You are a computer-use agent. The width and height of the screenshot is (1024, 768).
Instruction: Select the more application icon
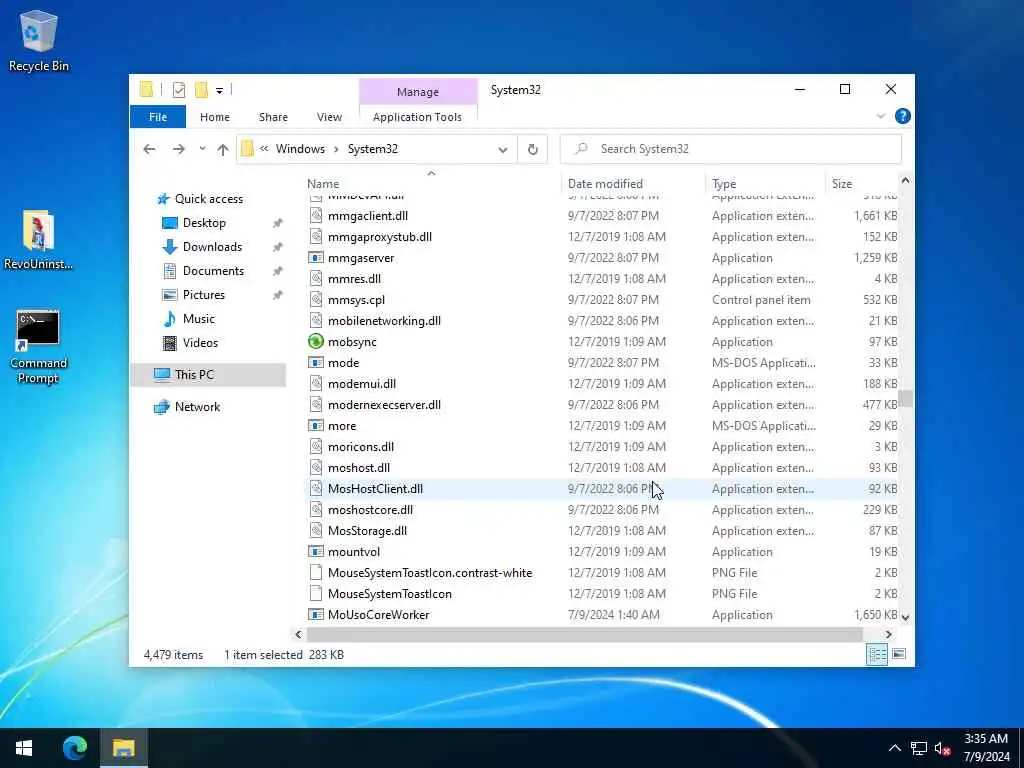click(x=316, y=426)
